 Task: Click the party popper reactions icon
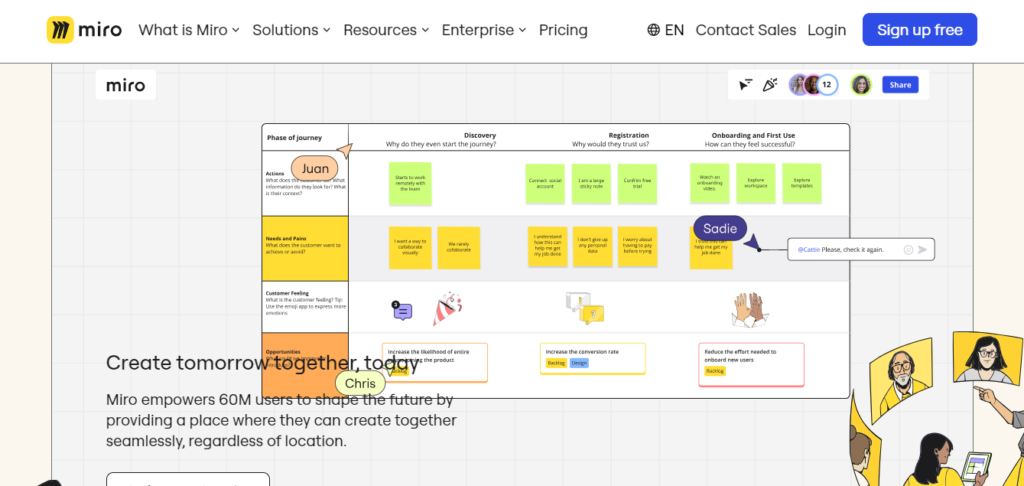click(770, 85)
